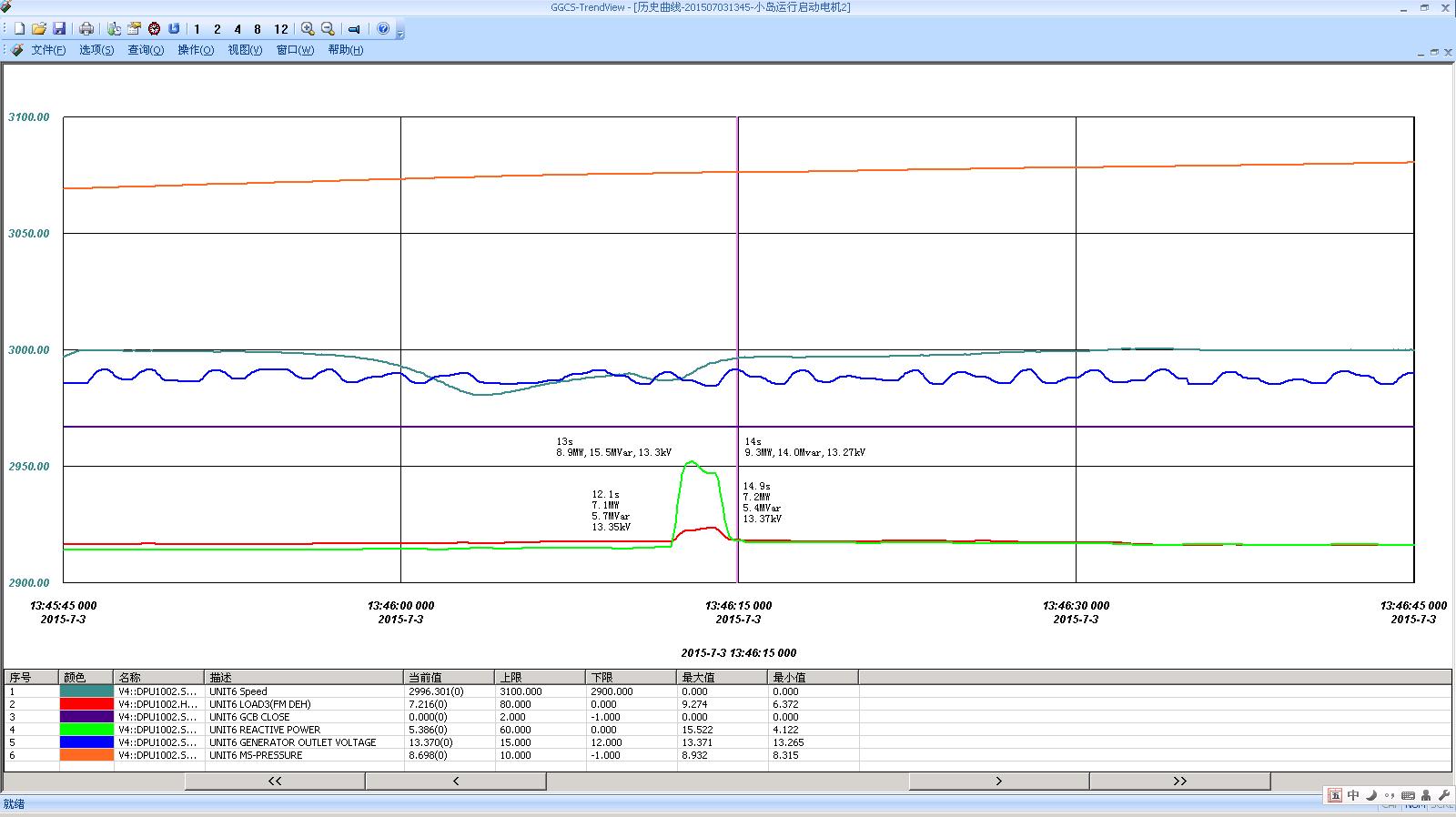Zoom in on the trend chart

[308, 29]
